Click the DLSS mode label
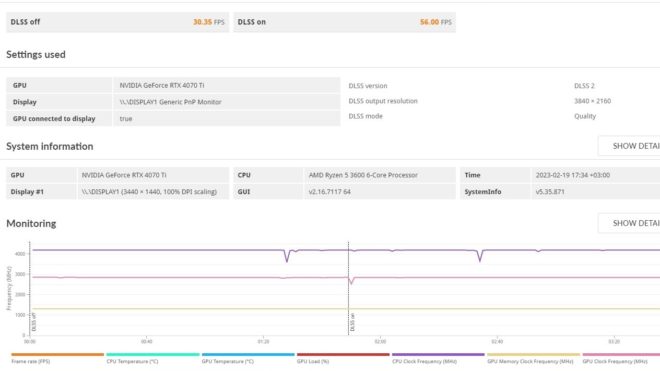 [x=365, y=116]
